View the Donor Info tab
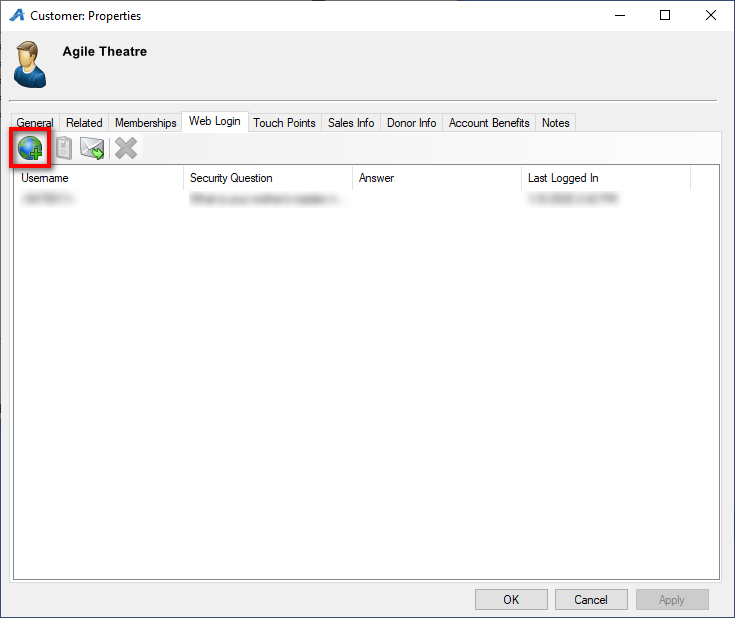The height and width of the screenshot is (618, 735). [411, 123]
